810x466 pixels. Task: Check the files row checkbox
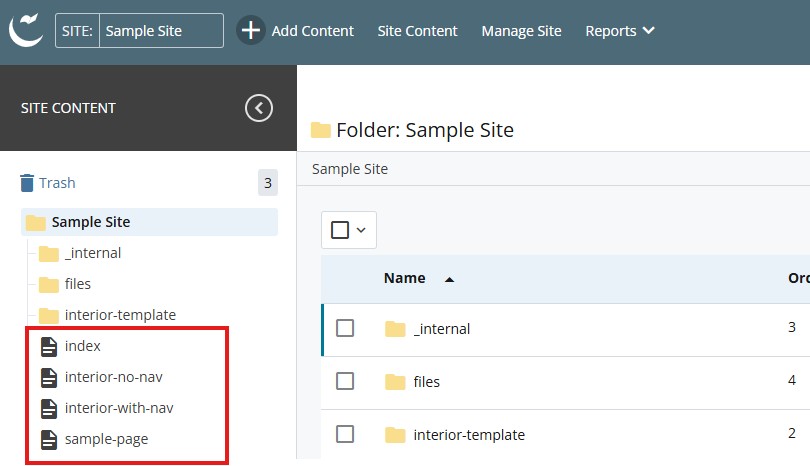(x=345, y=381)
